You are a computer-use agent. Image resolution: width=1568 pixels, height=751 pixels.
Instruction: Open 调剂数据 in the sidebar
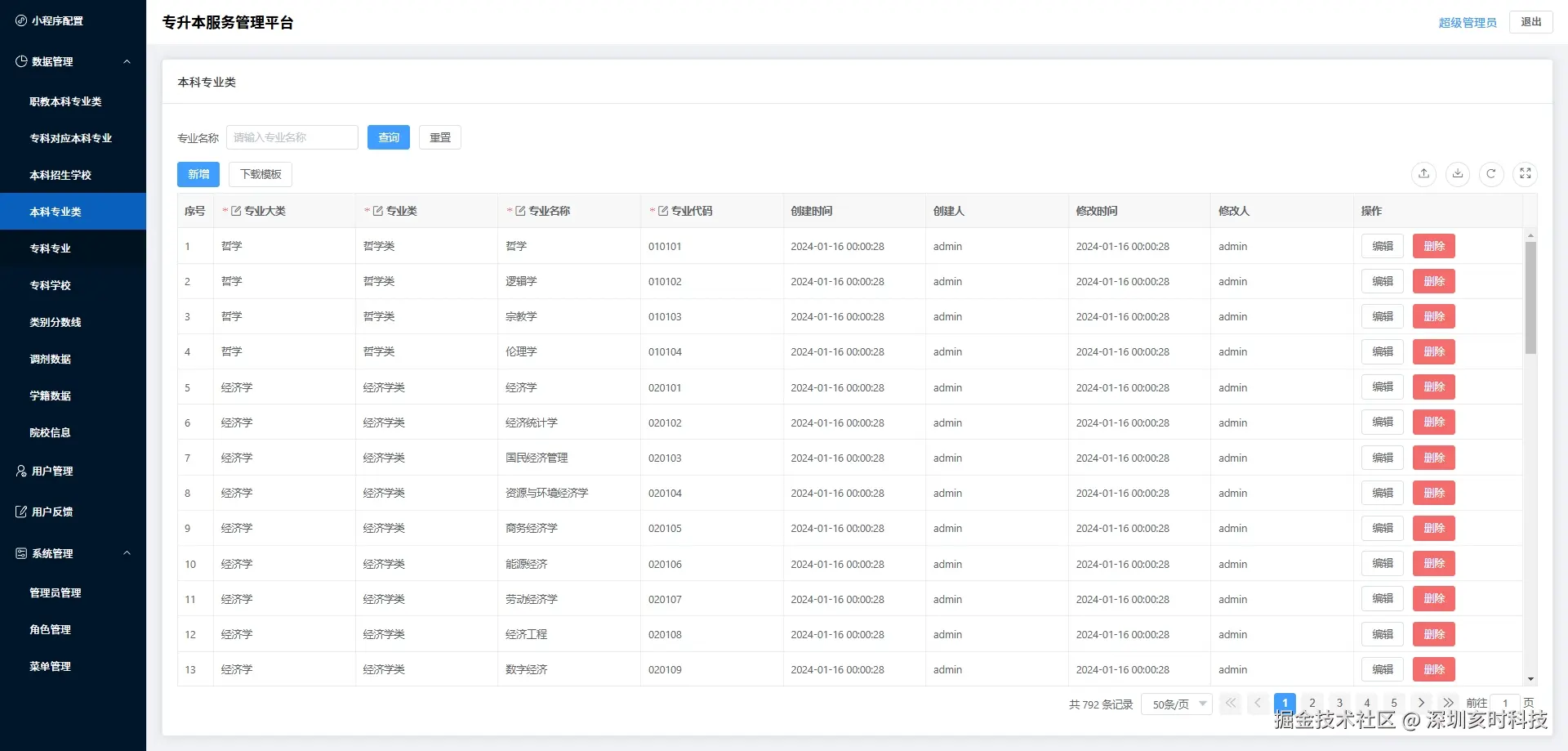(73, 359)
